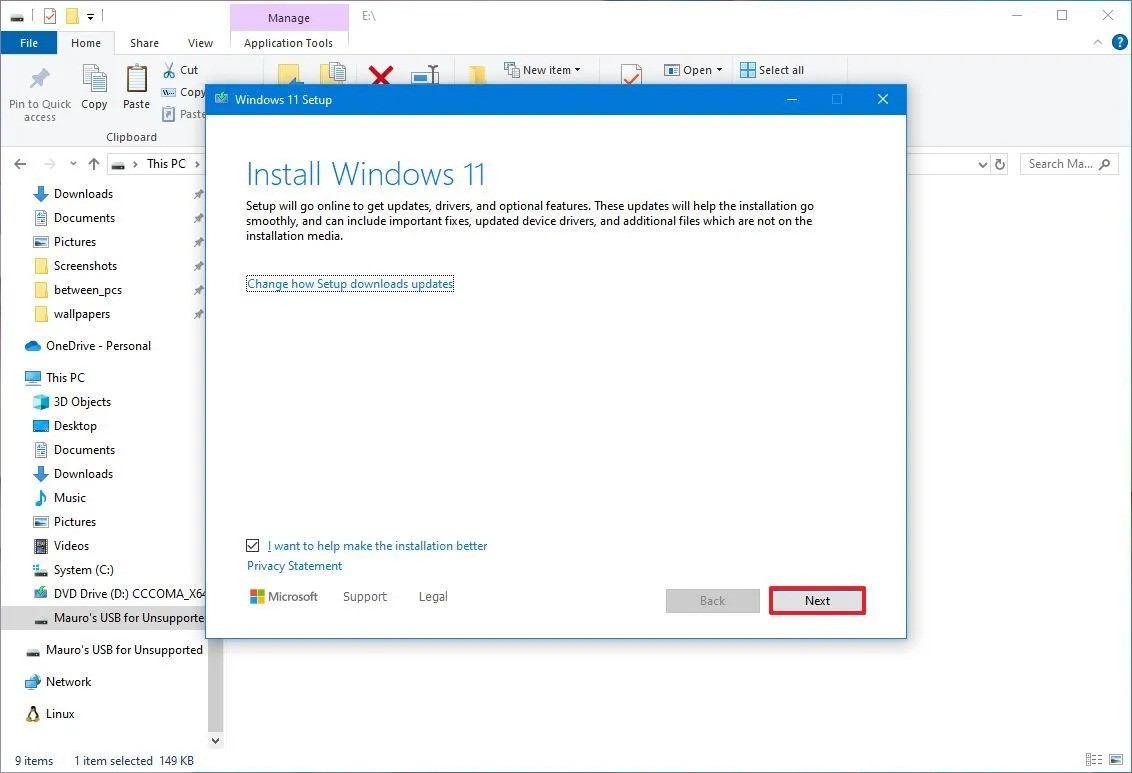Click the Next button in Windows 11 Setup
This screenshot has height=773, width=1132.
[x=817, y=600]
